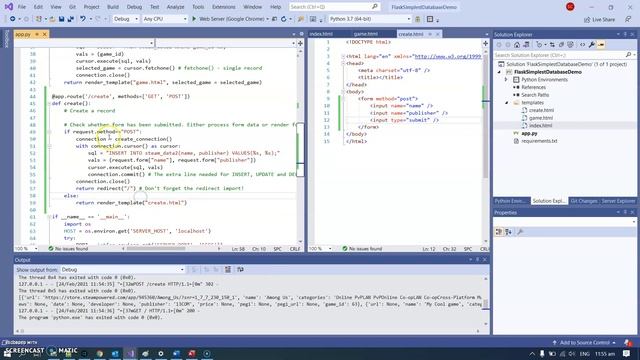
Task: Select index.html in Solution Explorer
Action: pyautogui.click(x=540, y=125)
